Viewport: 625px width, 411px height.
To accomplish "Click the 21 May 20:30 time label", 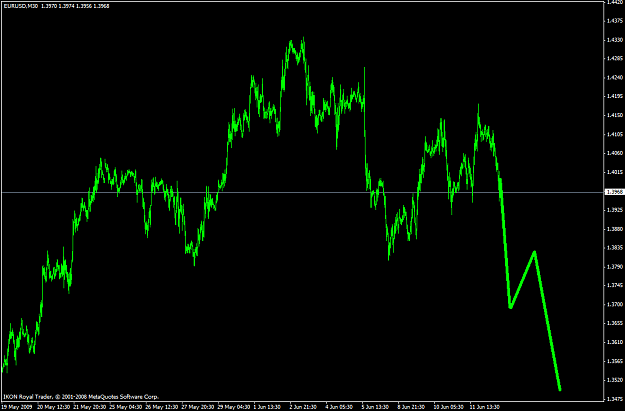I will (90, 407).
